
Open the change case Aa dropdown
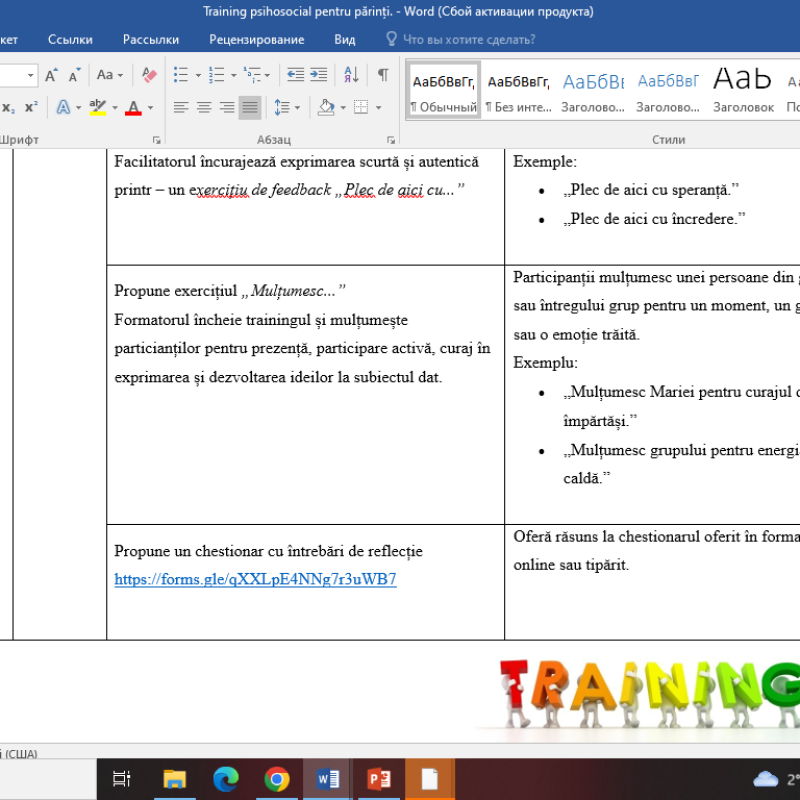pos(106,74)
